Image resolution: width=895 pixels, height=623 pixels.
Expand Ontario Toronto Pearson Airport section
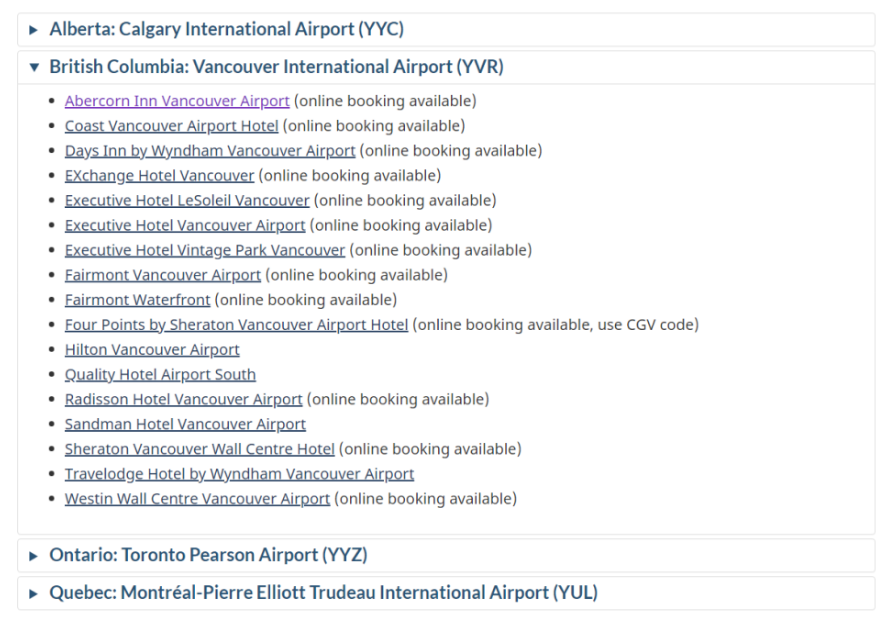(446, 555)
